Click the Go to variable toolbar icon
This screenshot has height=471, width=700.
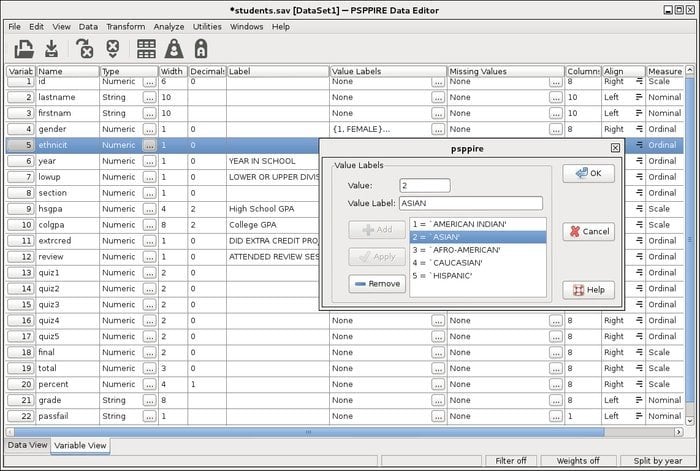click(84, 49)
